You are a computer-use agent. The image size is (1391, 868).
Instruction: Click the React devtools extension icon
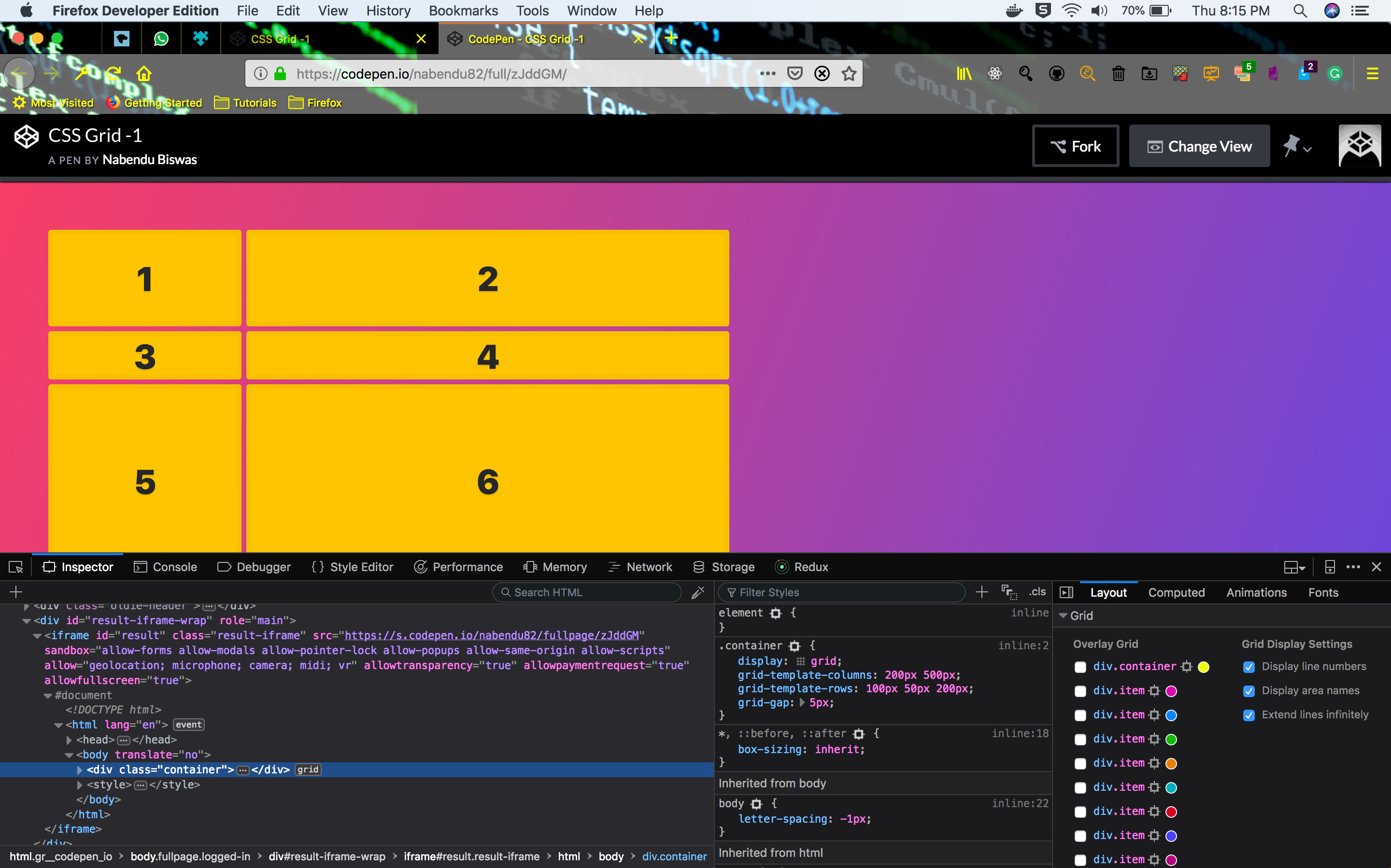pyautogui.click(x=995, y=73)
